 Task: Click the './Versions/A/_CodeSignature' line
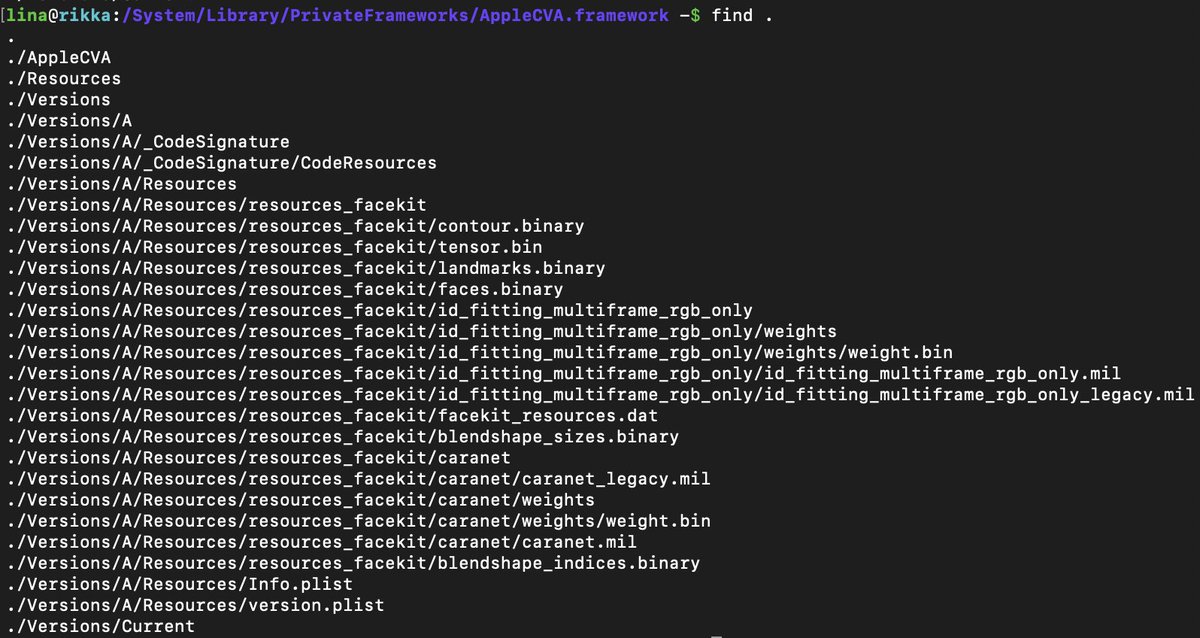click(x=148, y=142)
